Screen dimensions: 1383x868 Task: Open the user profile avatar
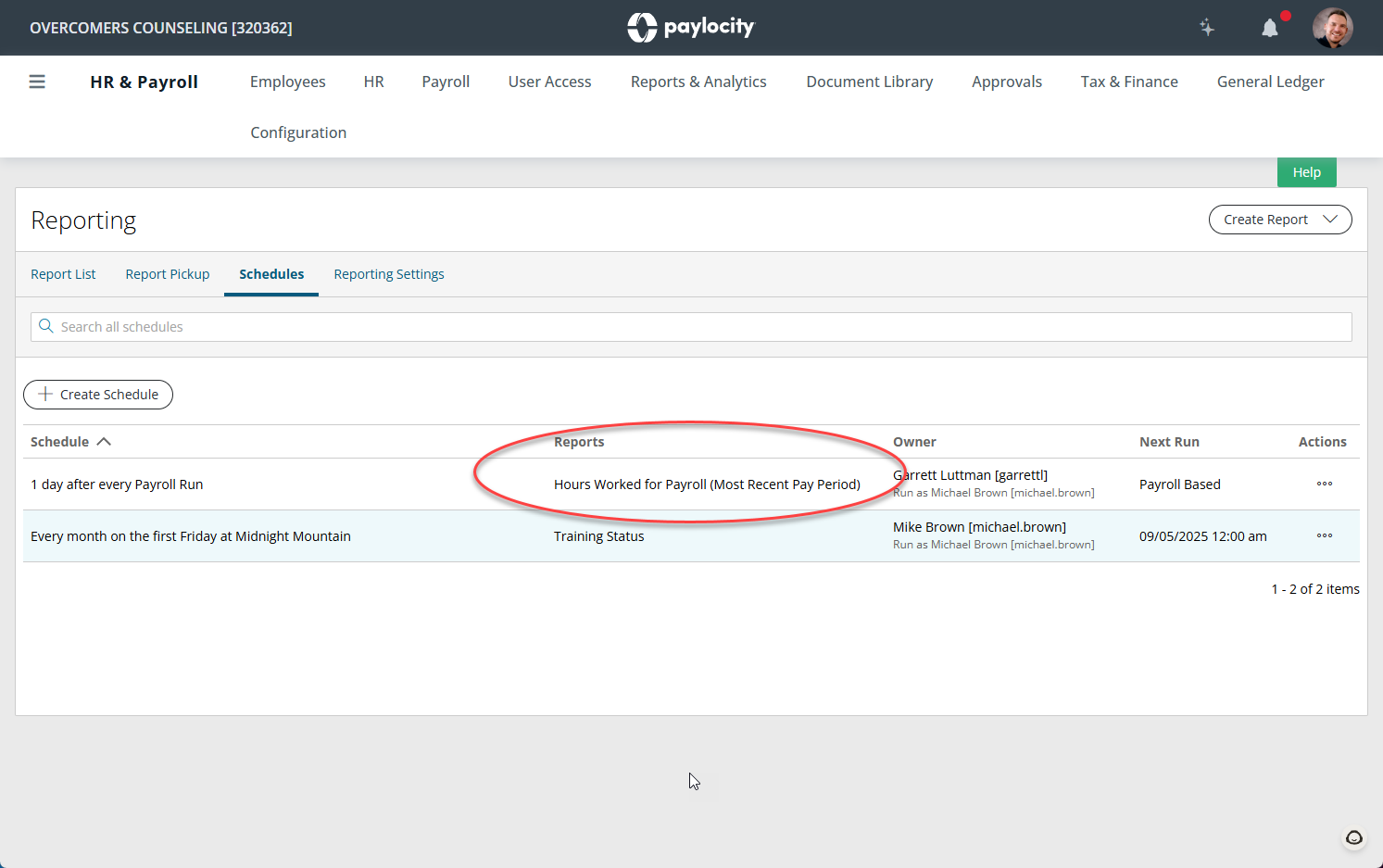click(1333, 28)
